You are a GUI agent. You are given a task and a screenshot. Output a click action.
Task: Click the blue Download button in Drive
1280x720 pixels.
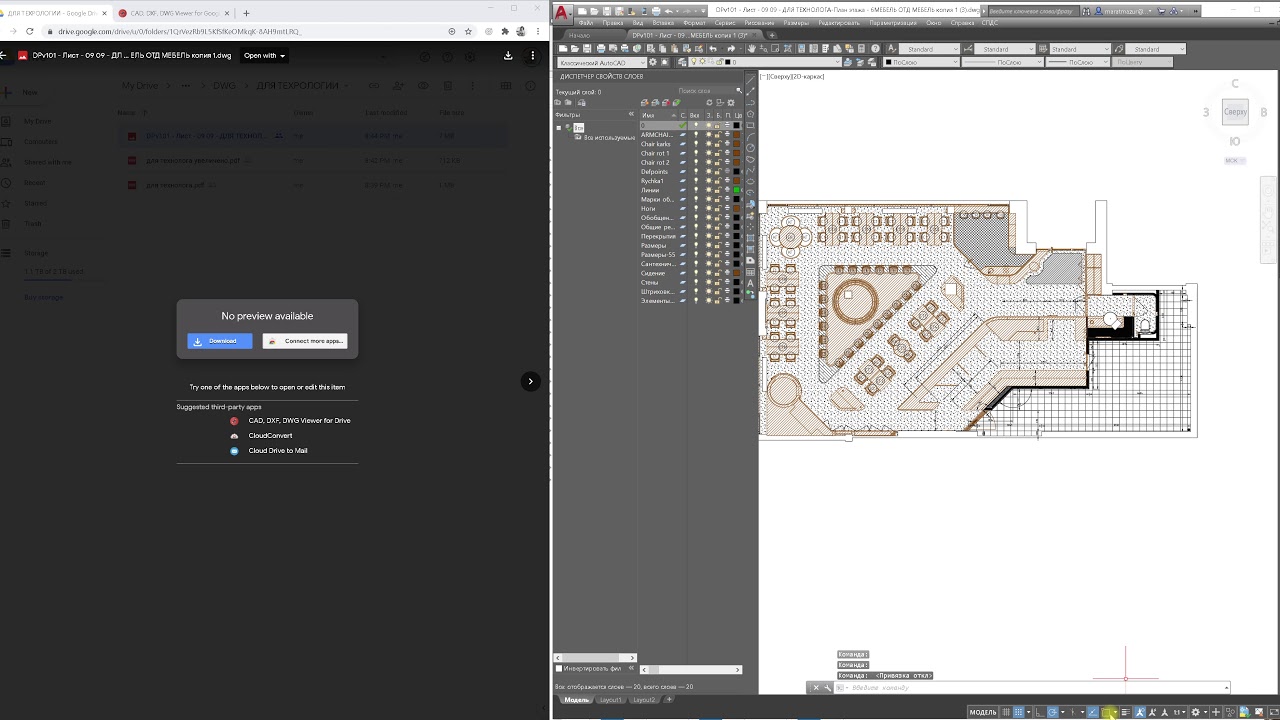tap(220, 341)
